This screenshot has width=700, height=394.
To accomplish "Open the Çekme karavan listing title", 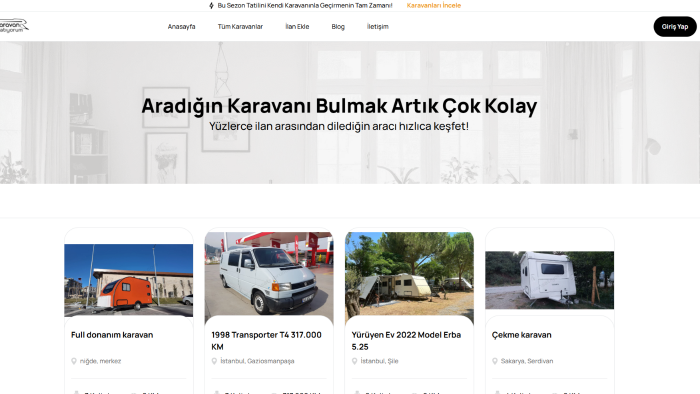I will pos(521,335).
